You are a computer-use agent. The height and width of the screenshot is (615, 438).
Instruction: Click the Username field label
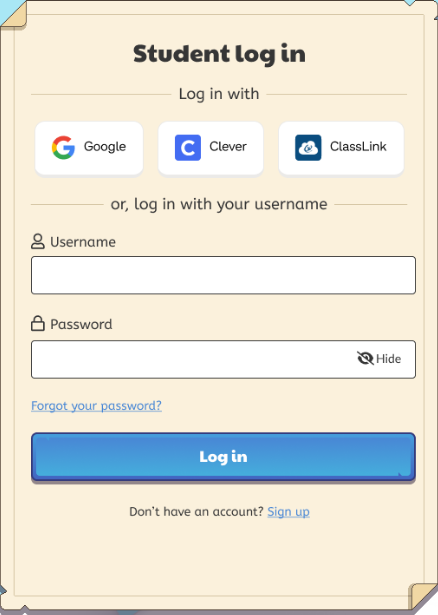pos(83,242)
